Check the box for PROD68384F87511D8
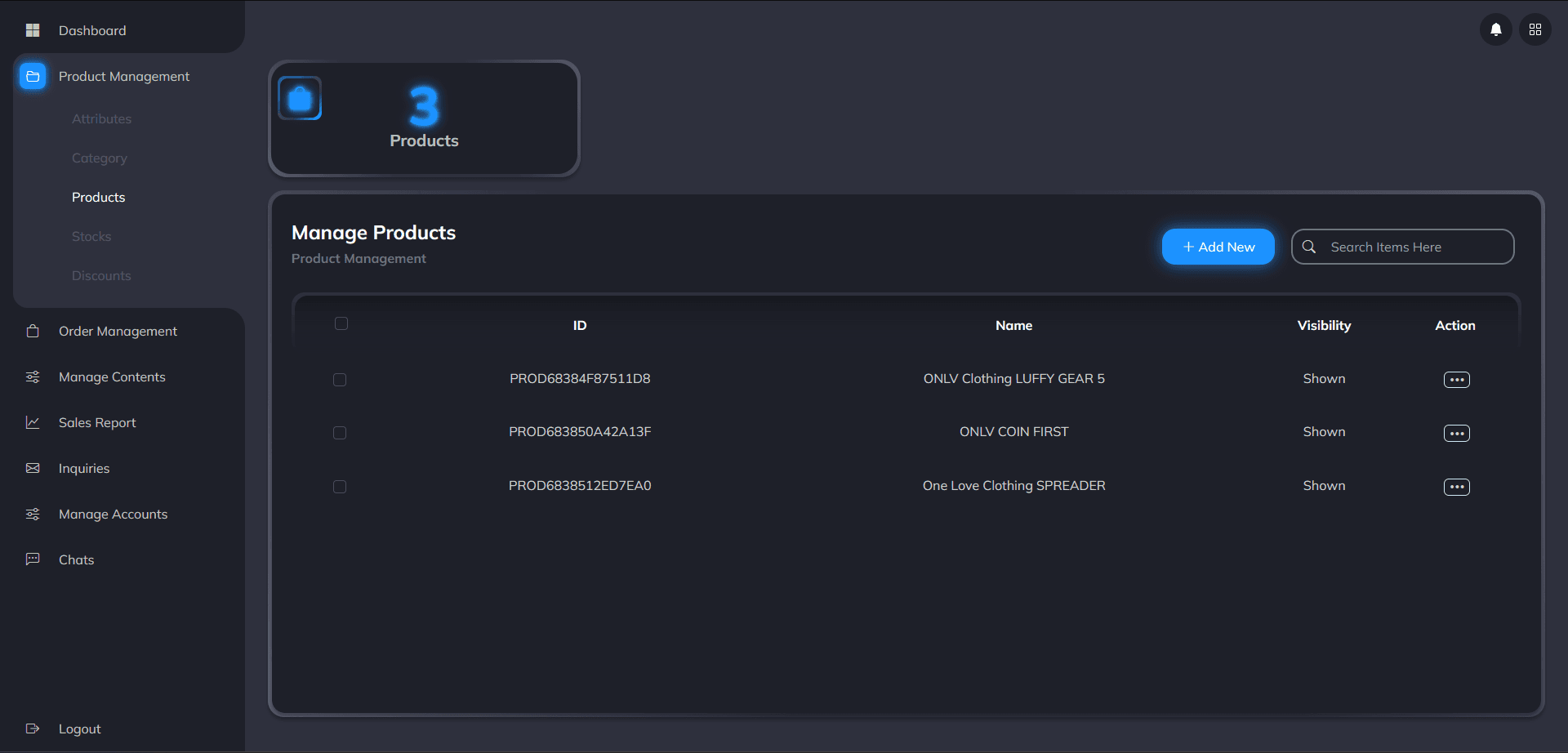 340,380
